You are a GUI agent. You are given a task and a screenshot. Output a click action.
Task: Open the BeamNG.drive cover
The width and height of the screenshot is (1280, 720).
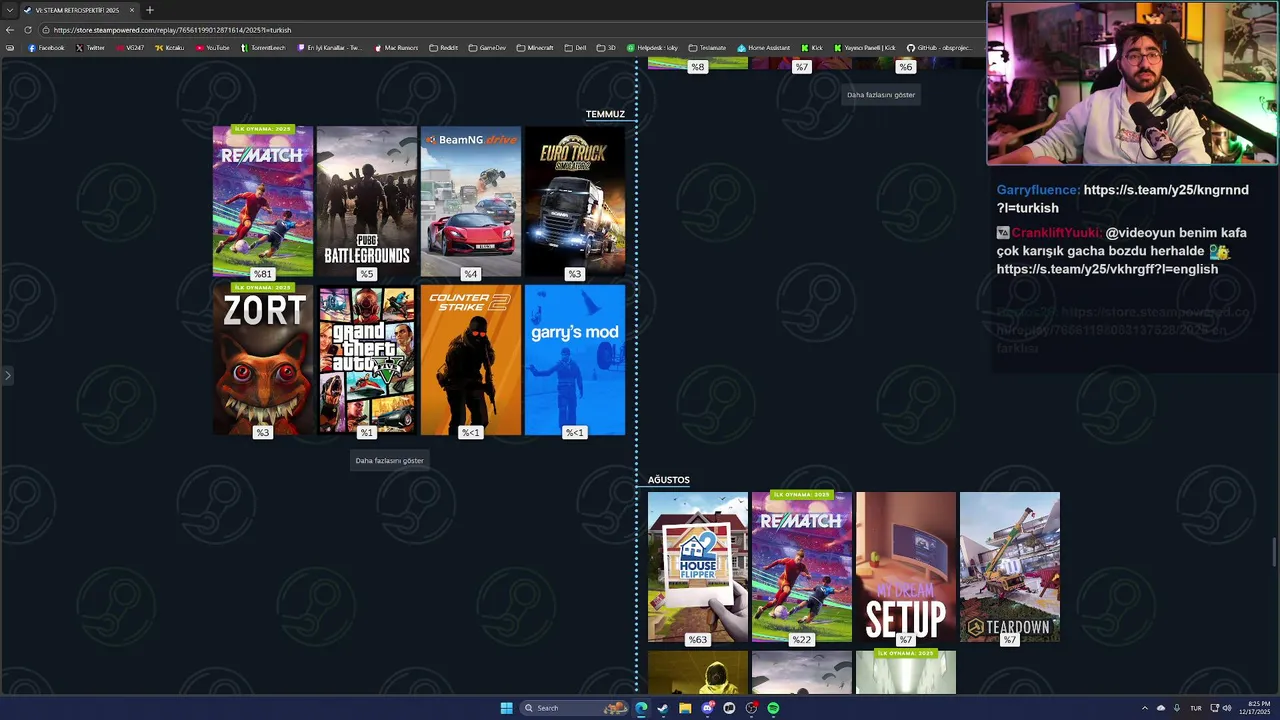[471, 201]
